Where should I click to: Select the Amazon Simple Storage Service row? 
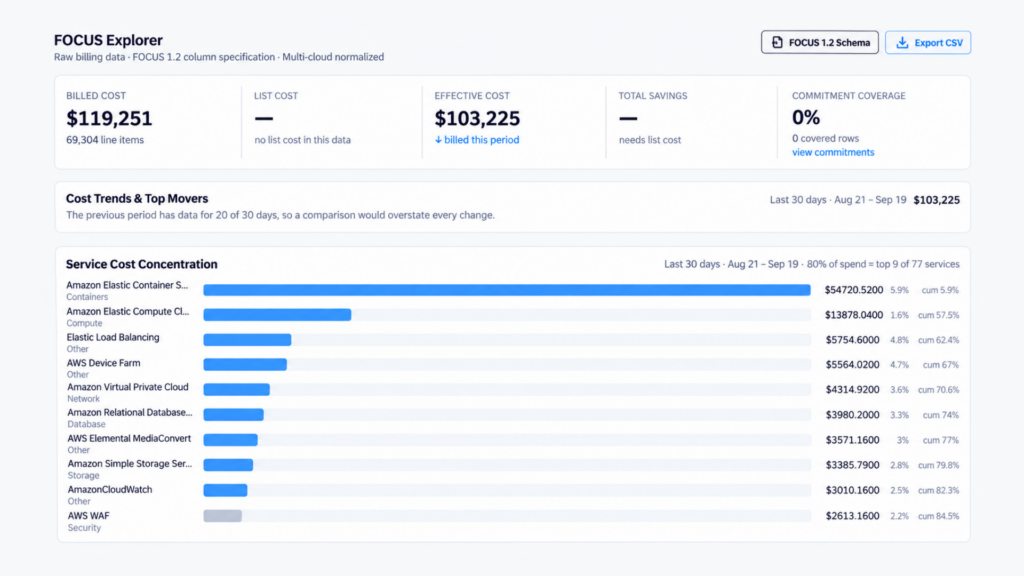[x=513, y=469]
